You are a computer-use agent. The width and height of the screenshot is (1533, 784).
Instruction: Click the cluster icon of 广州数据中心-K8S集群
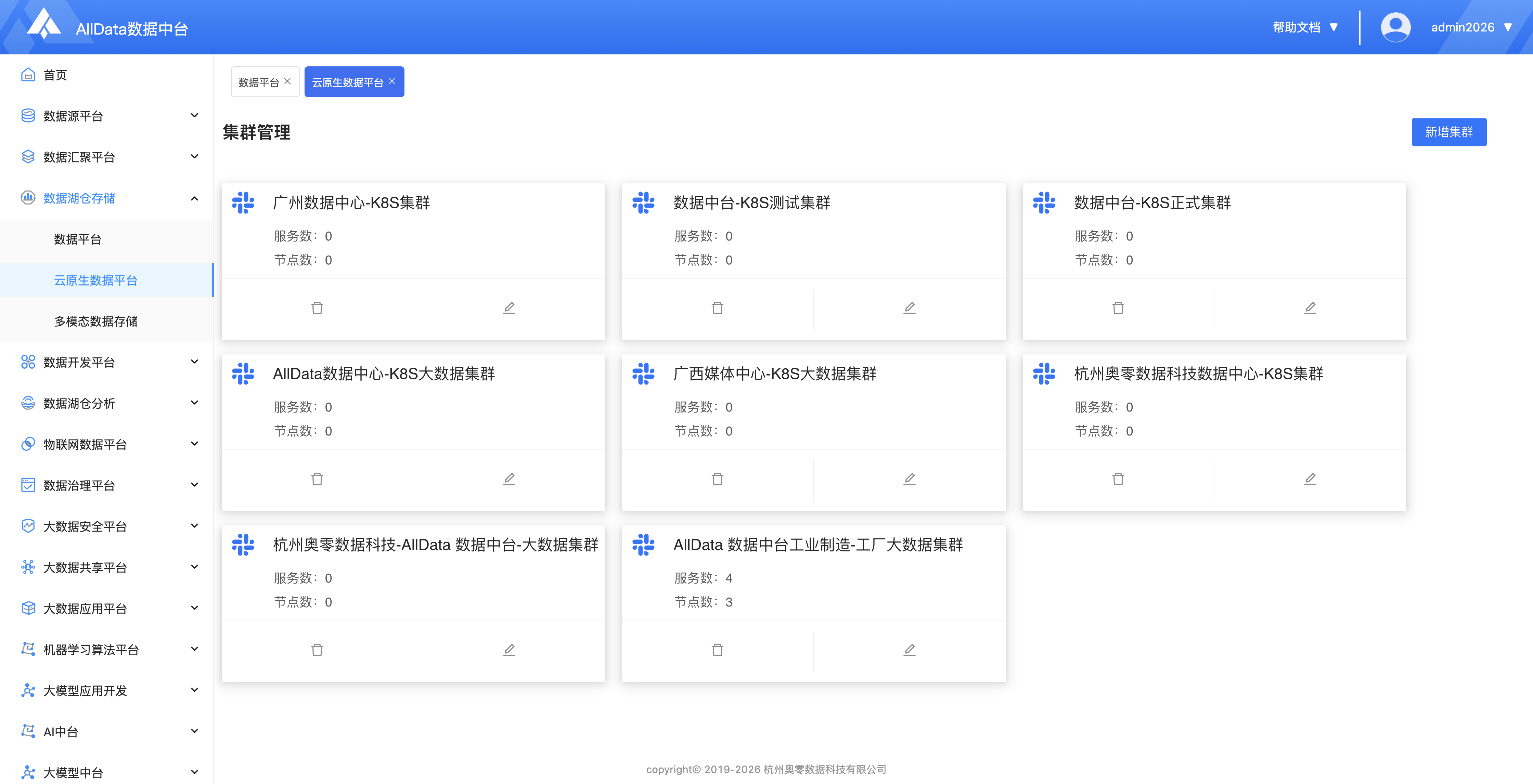(243, 202)
